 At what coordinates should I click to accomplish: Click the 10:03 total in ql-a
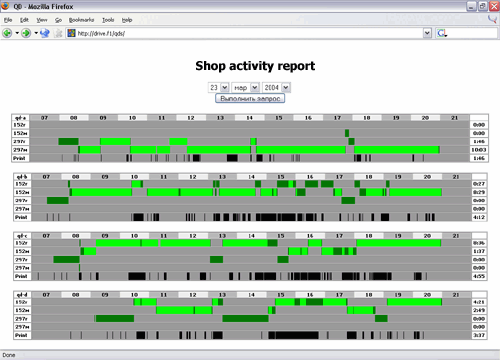479,150
